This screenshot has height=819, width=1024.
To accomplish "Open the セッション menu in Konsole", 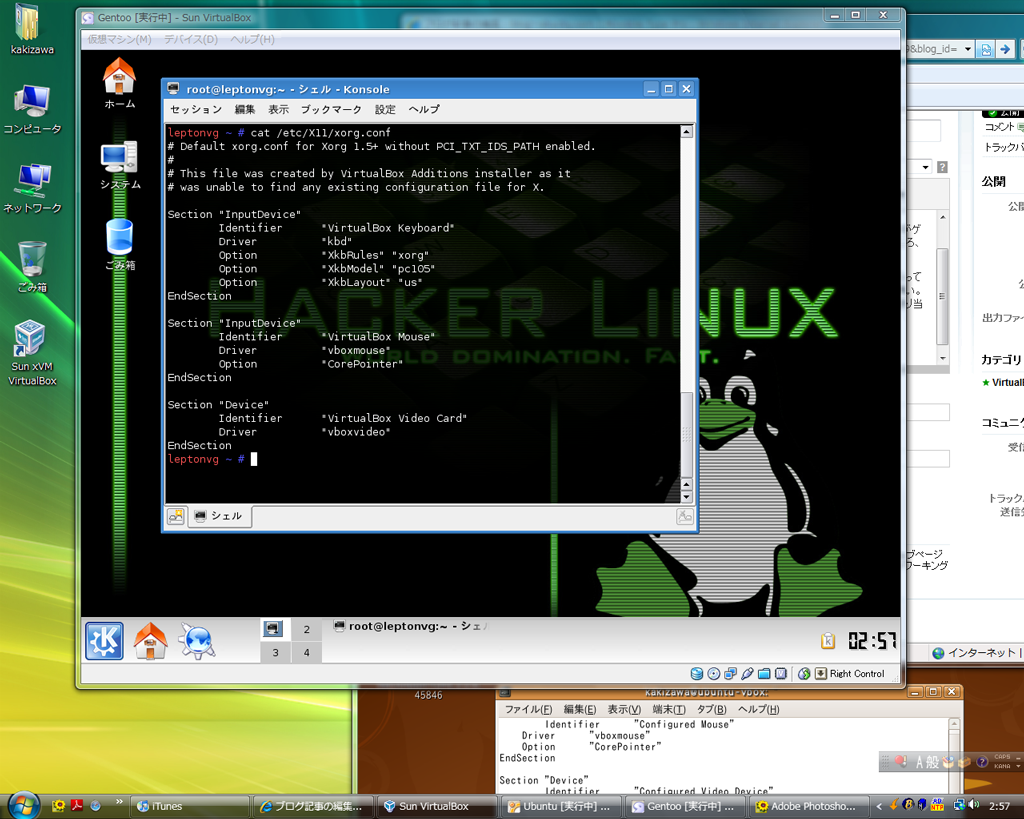I will 196,109.
